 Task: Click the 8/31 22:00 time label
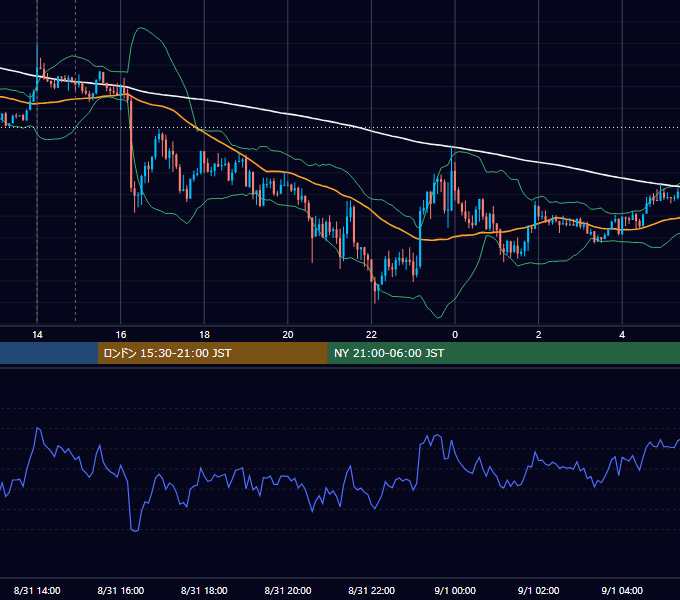[x=372, y=590]
